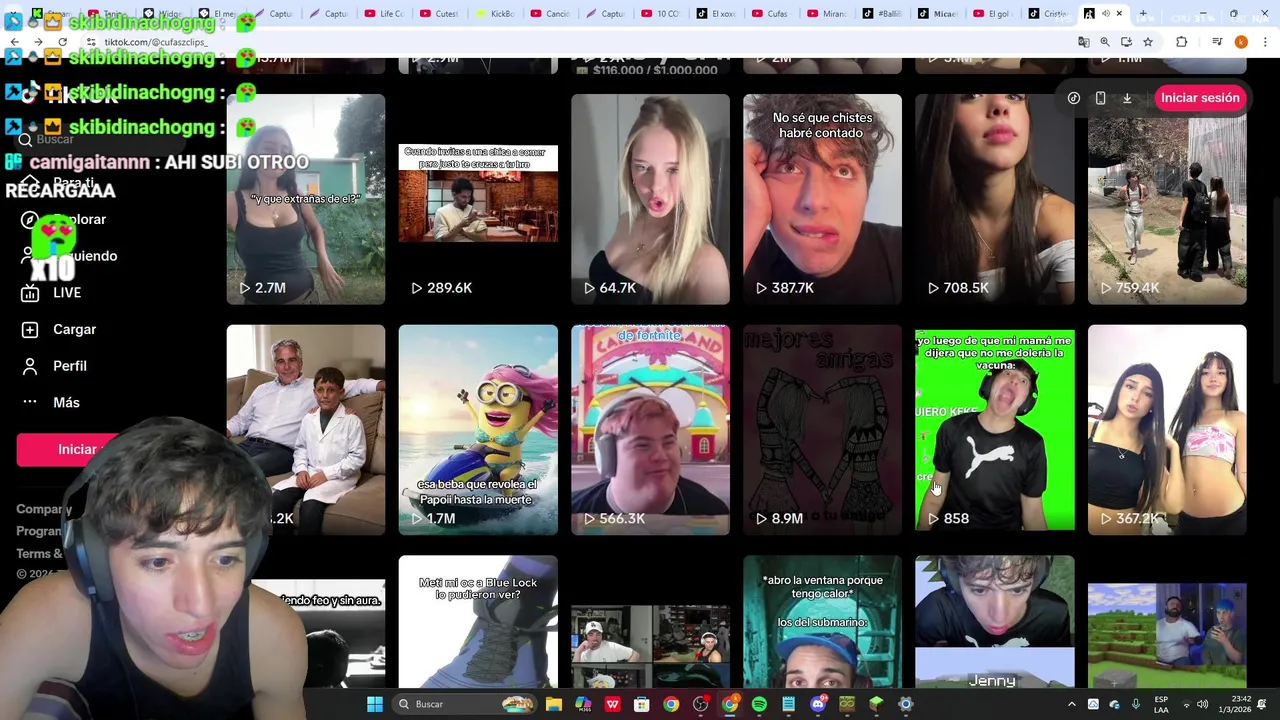Click the phone app icon near Iniciar sesión
1280x720 pixels.
(x=1100, y=98)
